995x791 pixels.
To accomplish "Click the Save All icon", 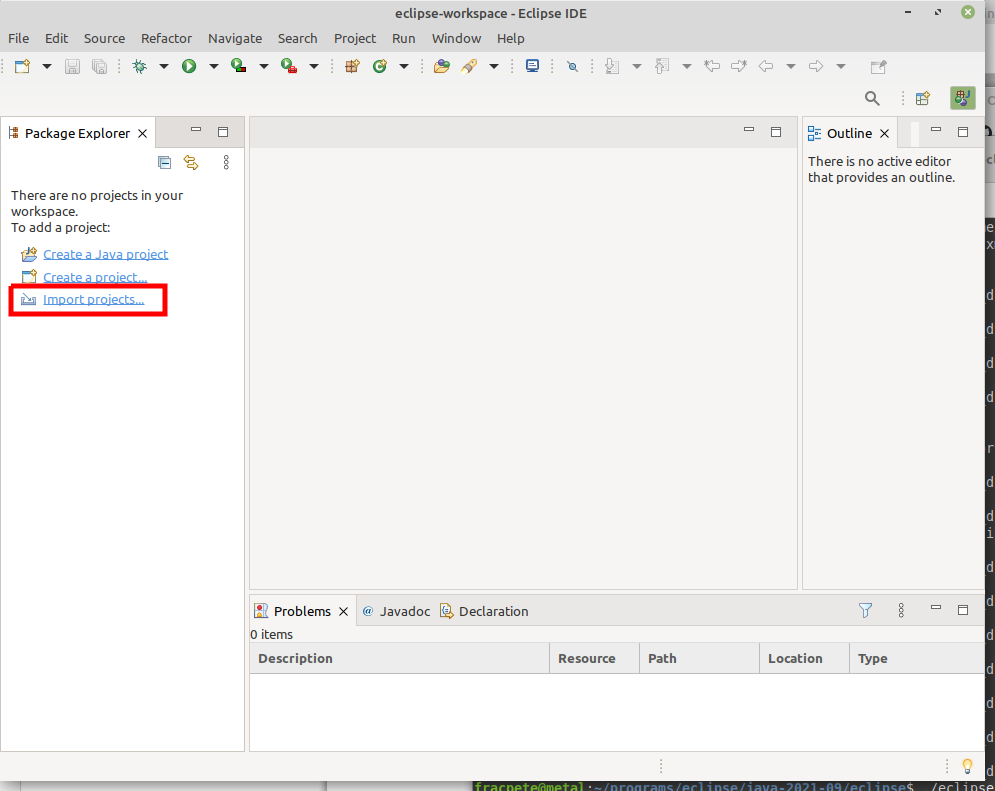I will click(x=100, y=67).
